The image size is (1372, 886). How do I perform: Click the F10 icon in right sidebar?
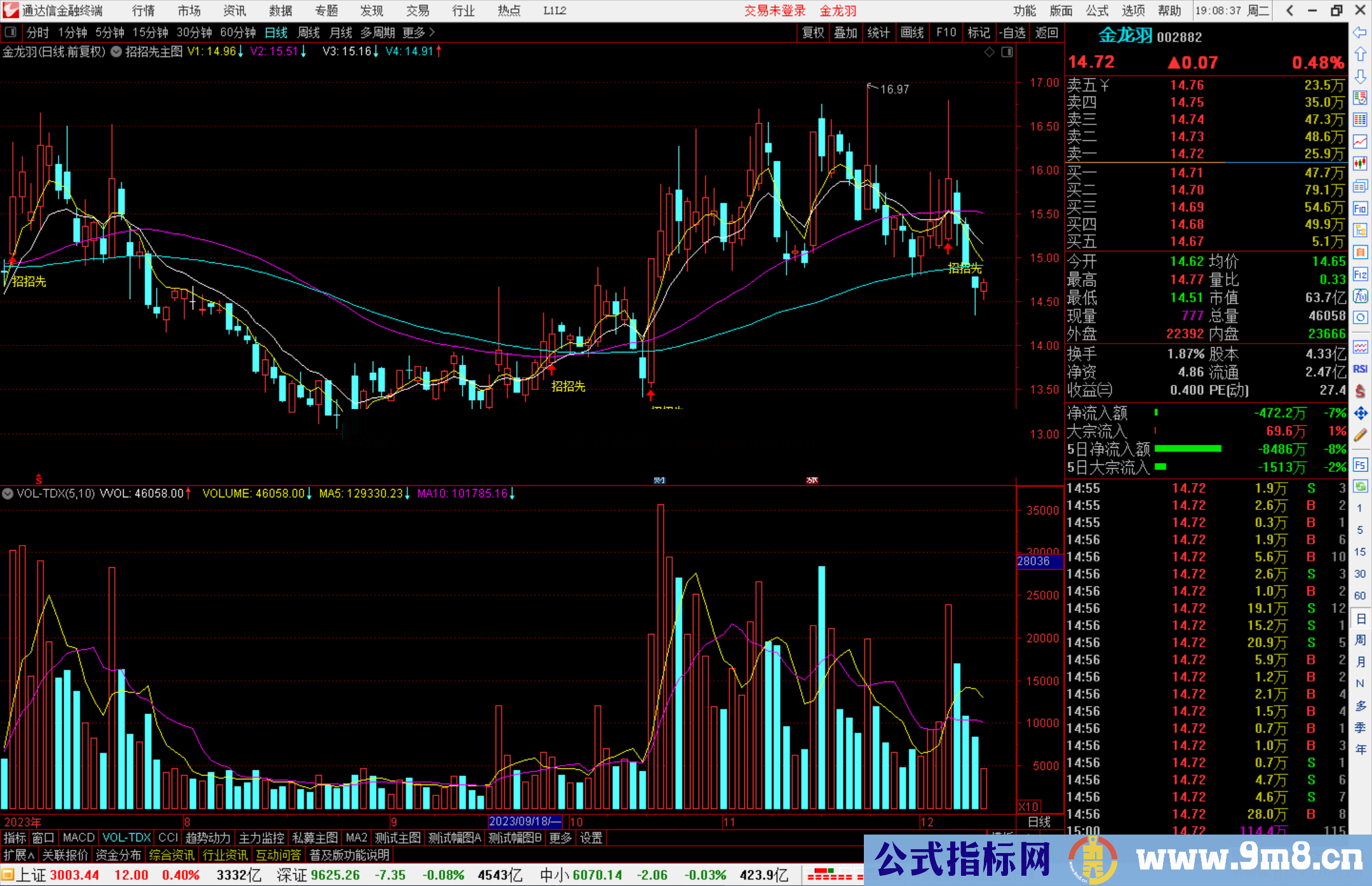coord(1360,208)
